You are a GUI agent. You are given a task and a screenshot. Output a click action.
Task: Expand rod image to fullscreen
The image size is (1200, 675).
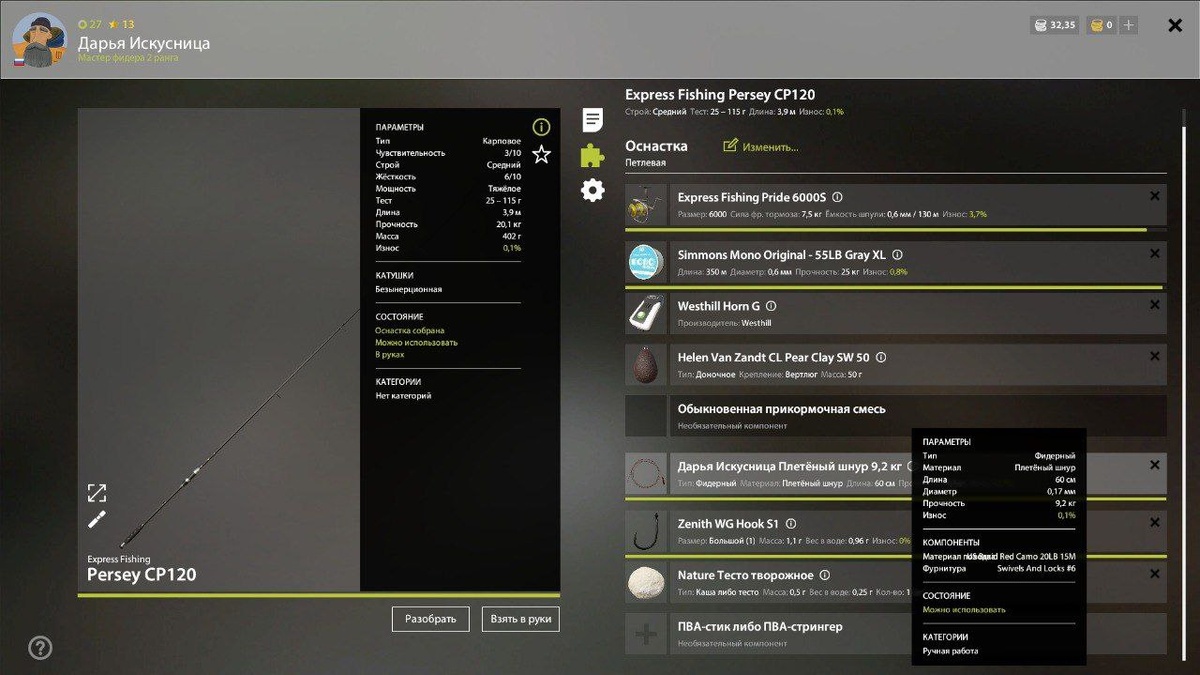pos(96,493)
